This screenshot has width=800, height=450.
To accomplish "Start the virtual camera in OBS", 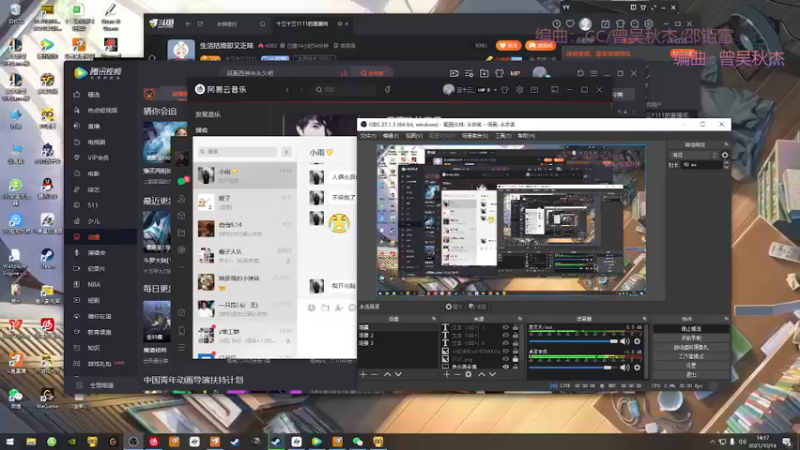I will [x=691, y=347].
